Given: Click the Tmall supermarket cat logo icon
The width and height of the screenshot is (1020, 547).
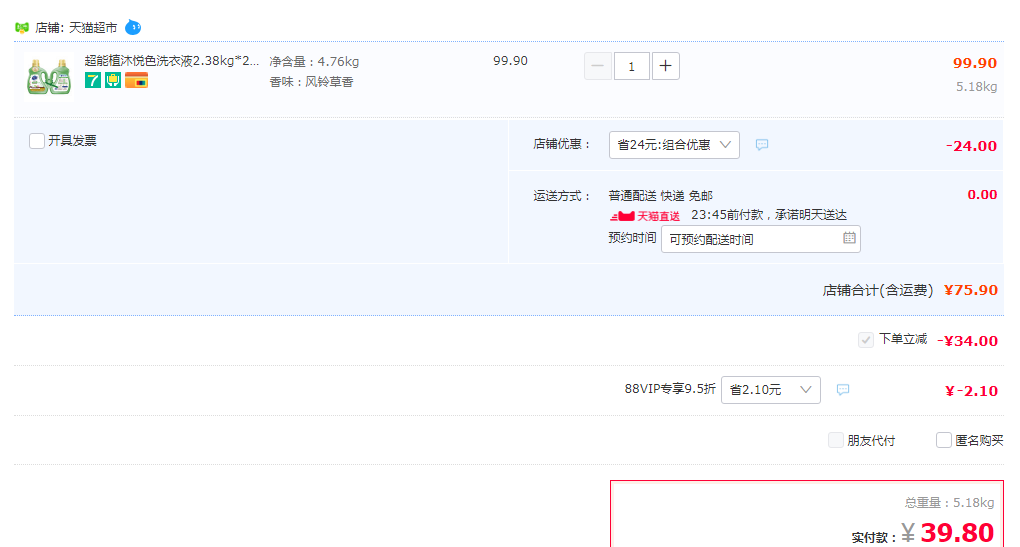Looking at the screenshot, I should 22,28.
